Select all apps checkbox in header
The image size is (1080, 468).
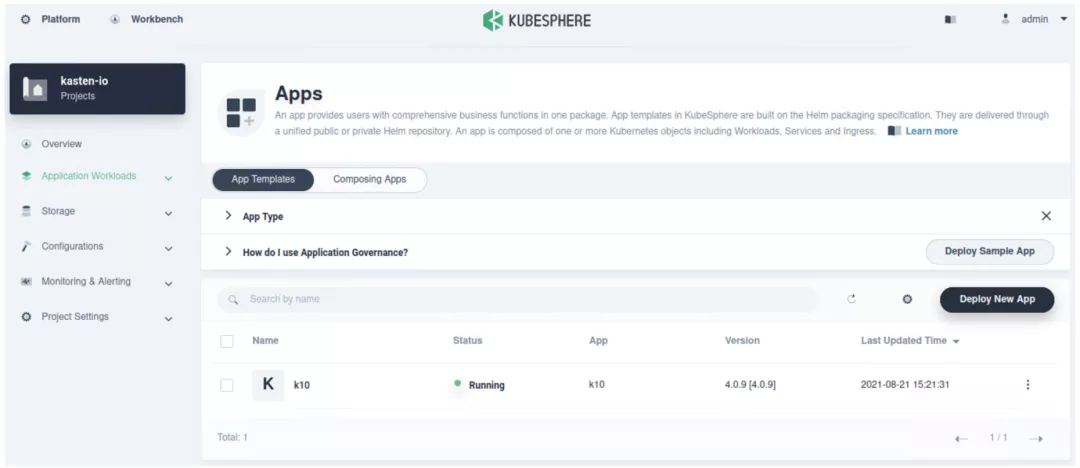point(227,341)
